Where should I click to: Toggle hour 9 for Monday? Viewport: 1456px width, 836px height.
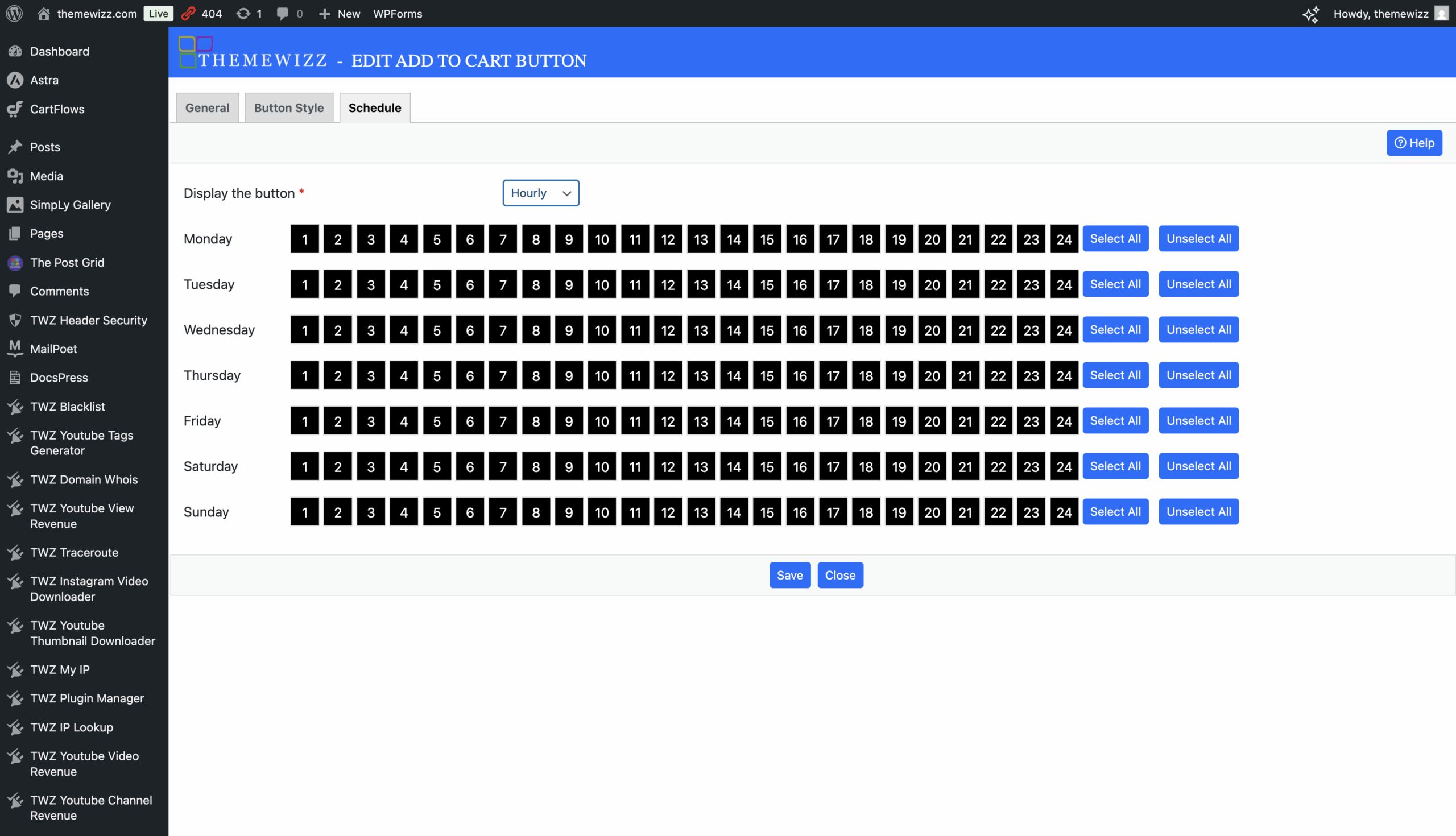click(x=568, y=239)
